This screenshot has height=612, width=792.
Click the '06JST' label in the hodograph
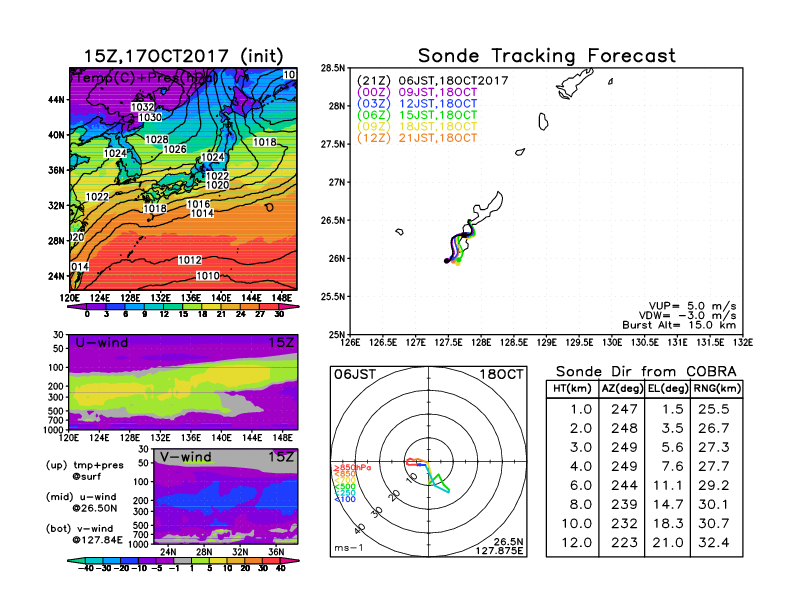point(355,375)
